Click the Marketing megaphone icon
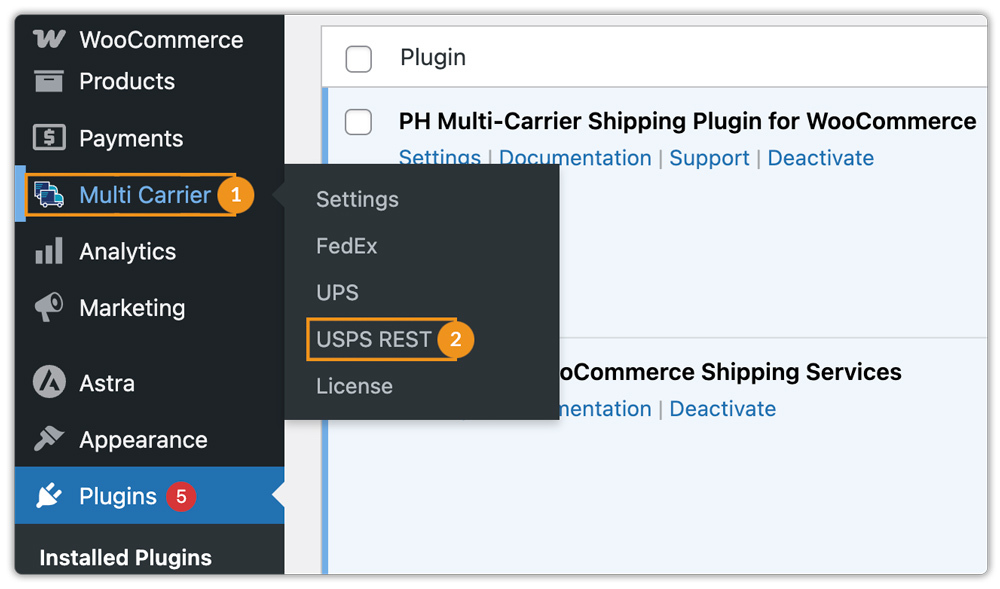The width and height of the screenshot is (1000, 589). click(49, 307)
